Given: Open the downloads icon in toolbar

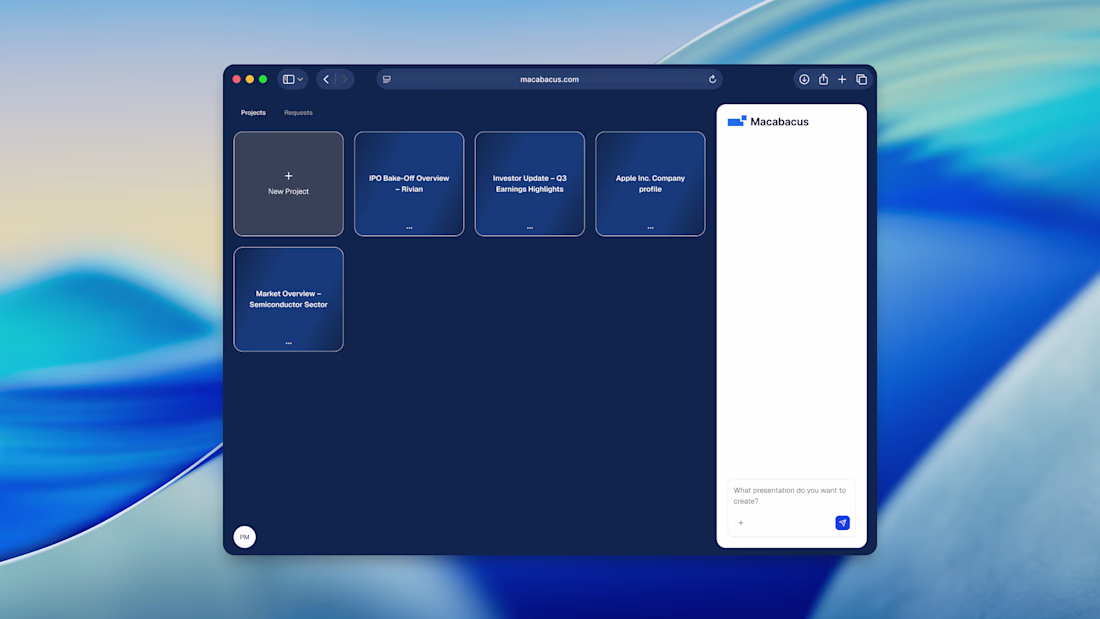Looking at the screenshot, I should 804,79.
